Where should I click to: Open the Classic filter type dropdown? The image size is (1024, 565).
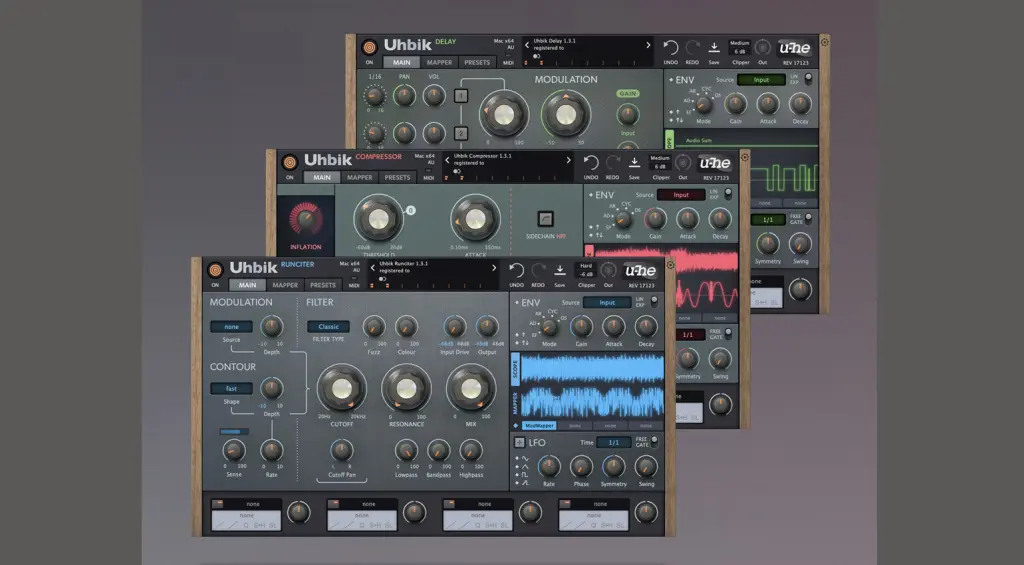coord(328,326)
